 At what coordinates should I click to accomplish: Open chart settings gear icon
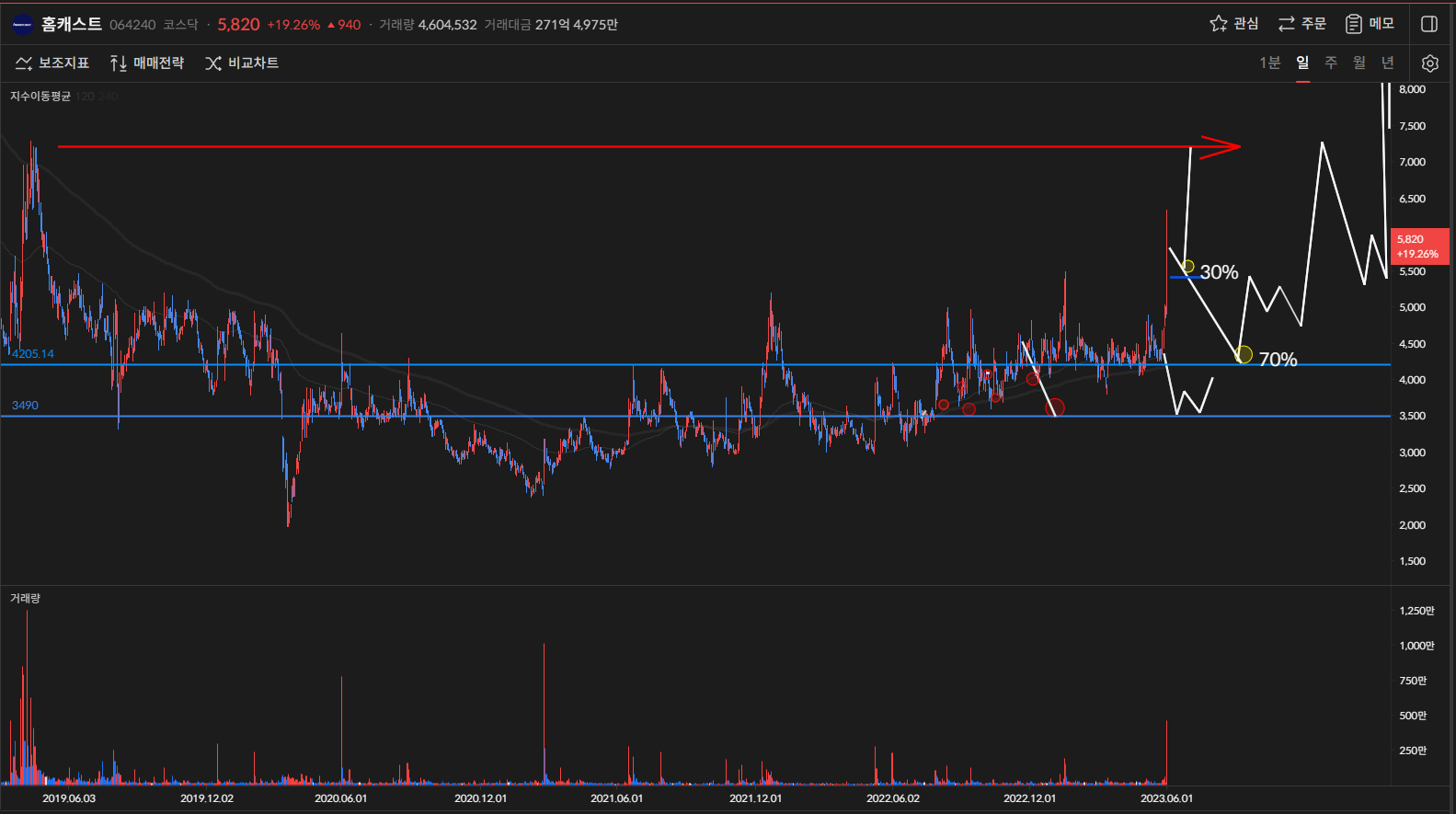tap(1429, 63)
